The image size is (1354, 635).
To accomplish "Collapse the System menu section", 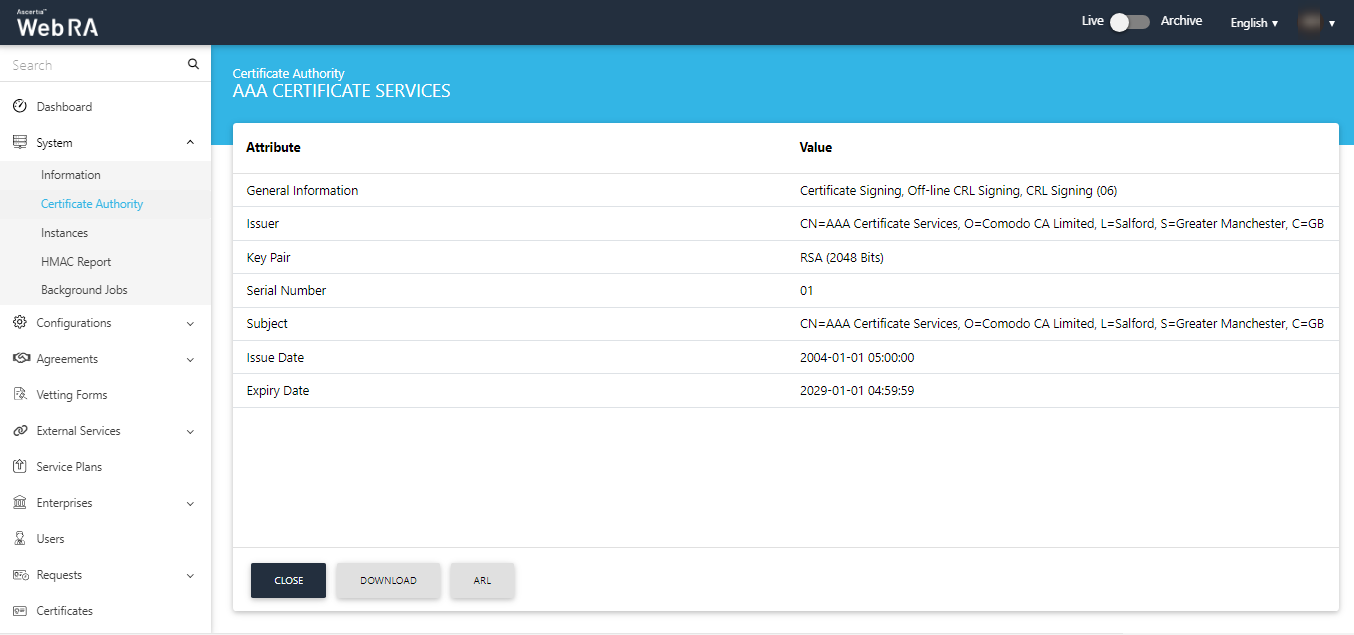I will point(190,142).
